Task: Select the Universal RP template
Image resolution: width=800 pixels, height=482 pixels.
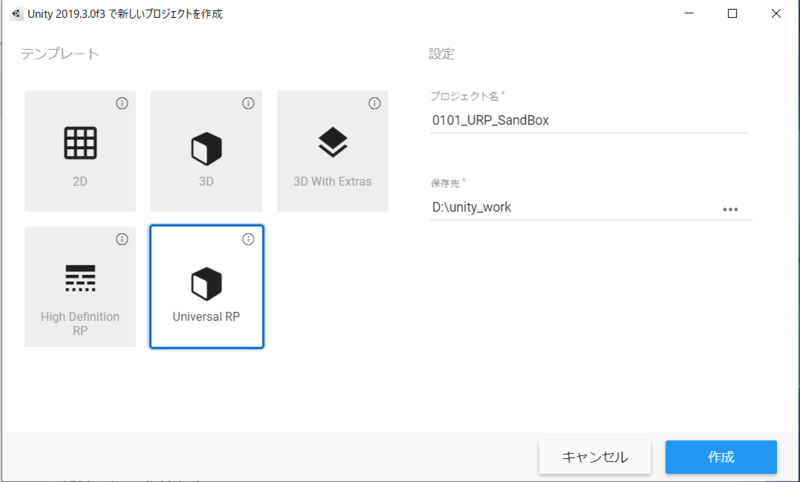Action: pos(206,287)
